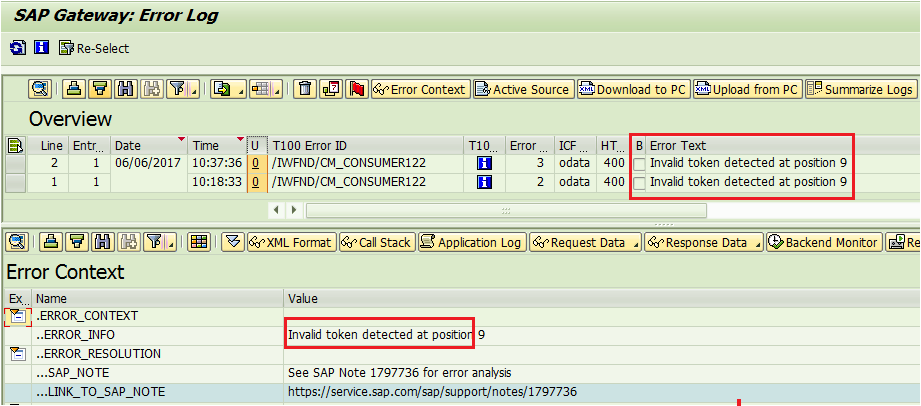Collapse the .ERROR_CONTEXT node
Viewport: 921px width, 406px height.
[17, 316]
